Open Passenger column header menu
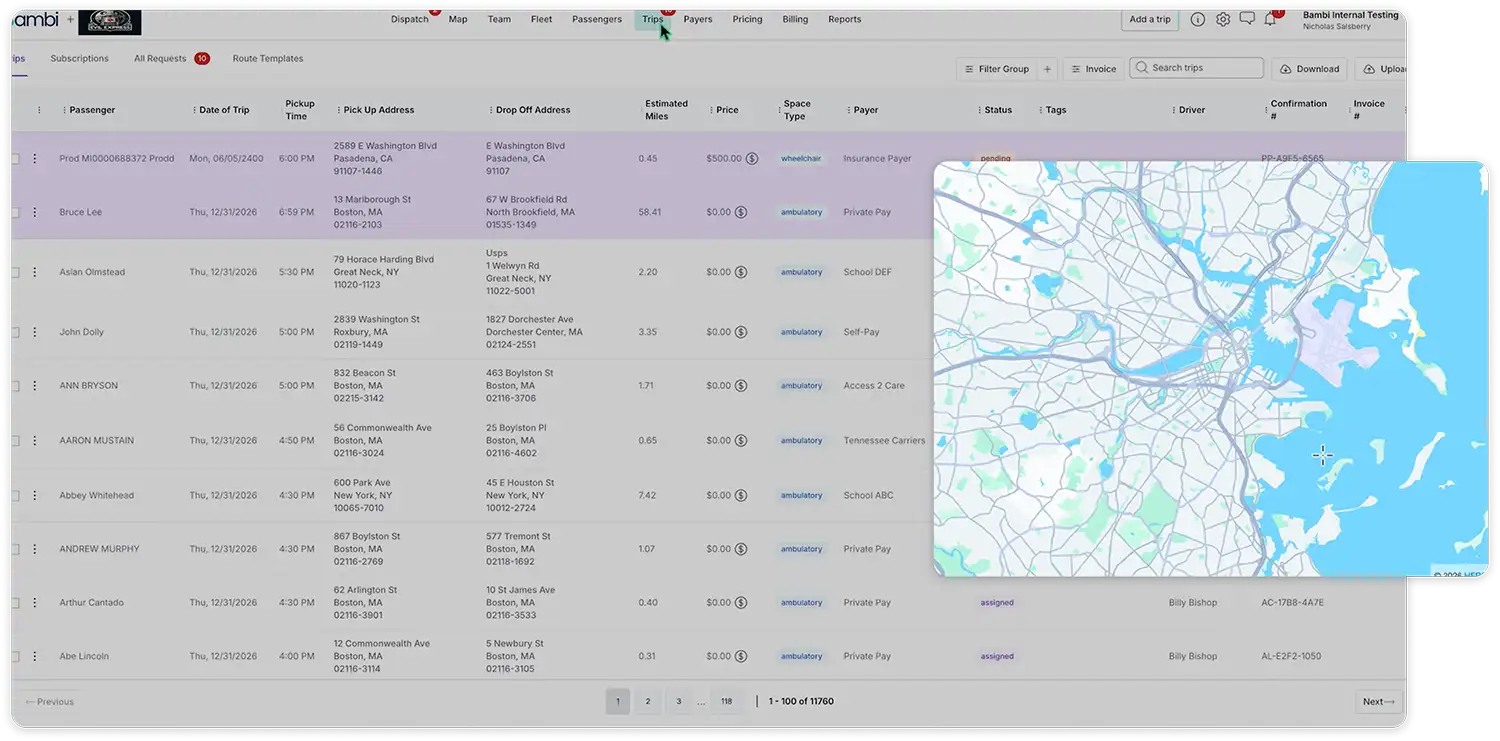 (x=64, y=110)
